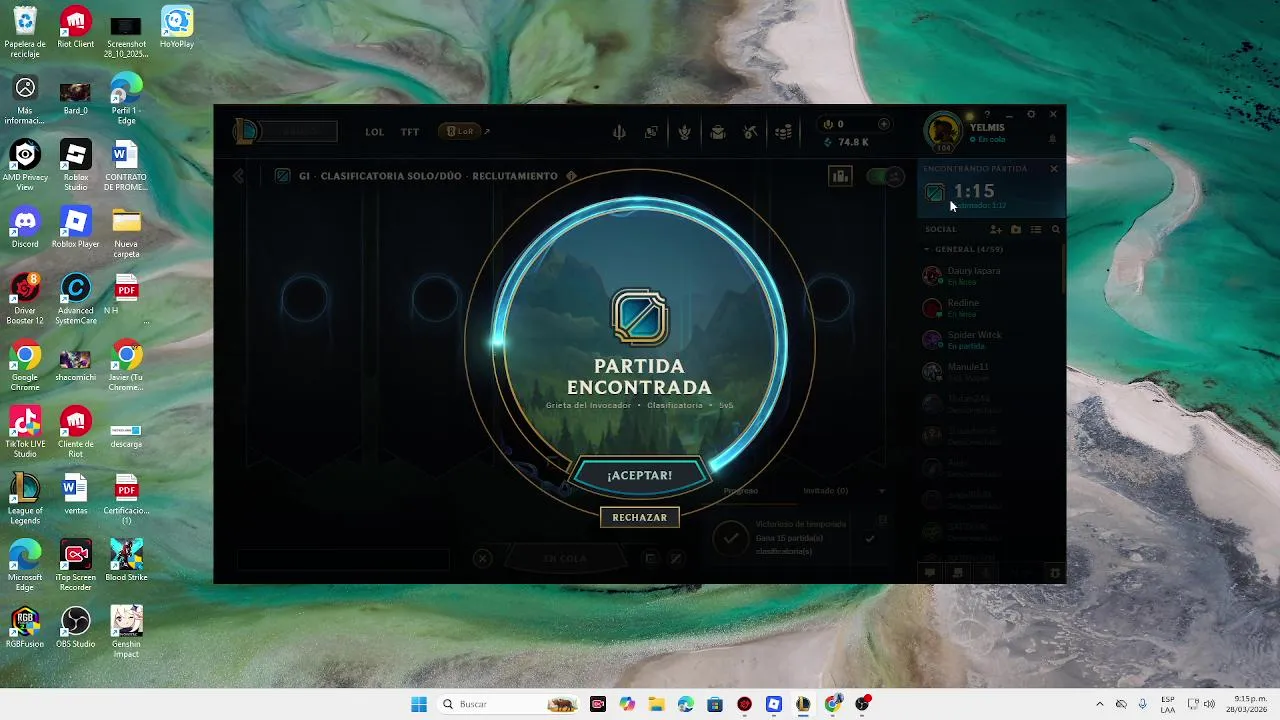Go back with the lobby arrow
1280x720 pixels.
pyautogui.click(x=238, y=176)
